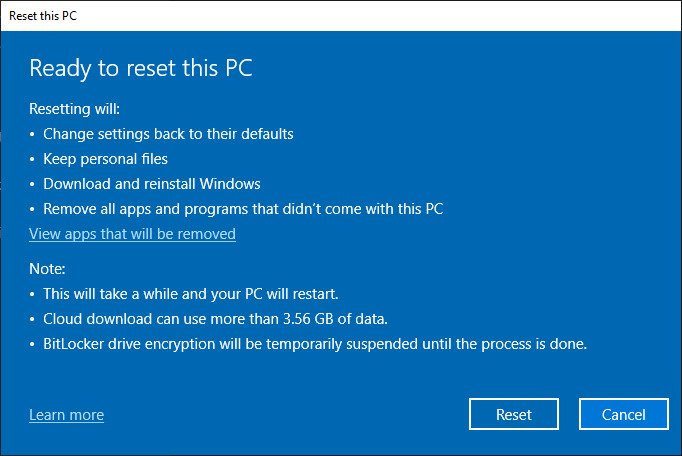Select the "Keep personal files" line
This screenshot has height=456, width=682.
[105, 158]
